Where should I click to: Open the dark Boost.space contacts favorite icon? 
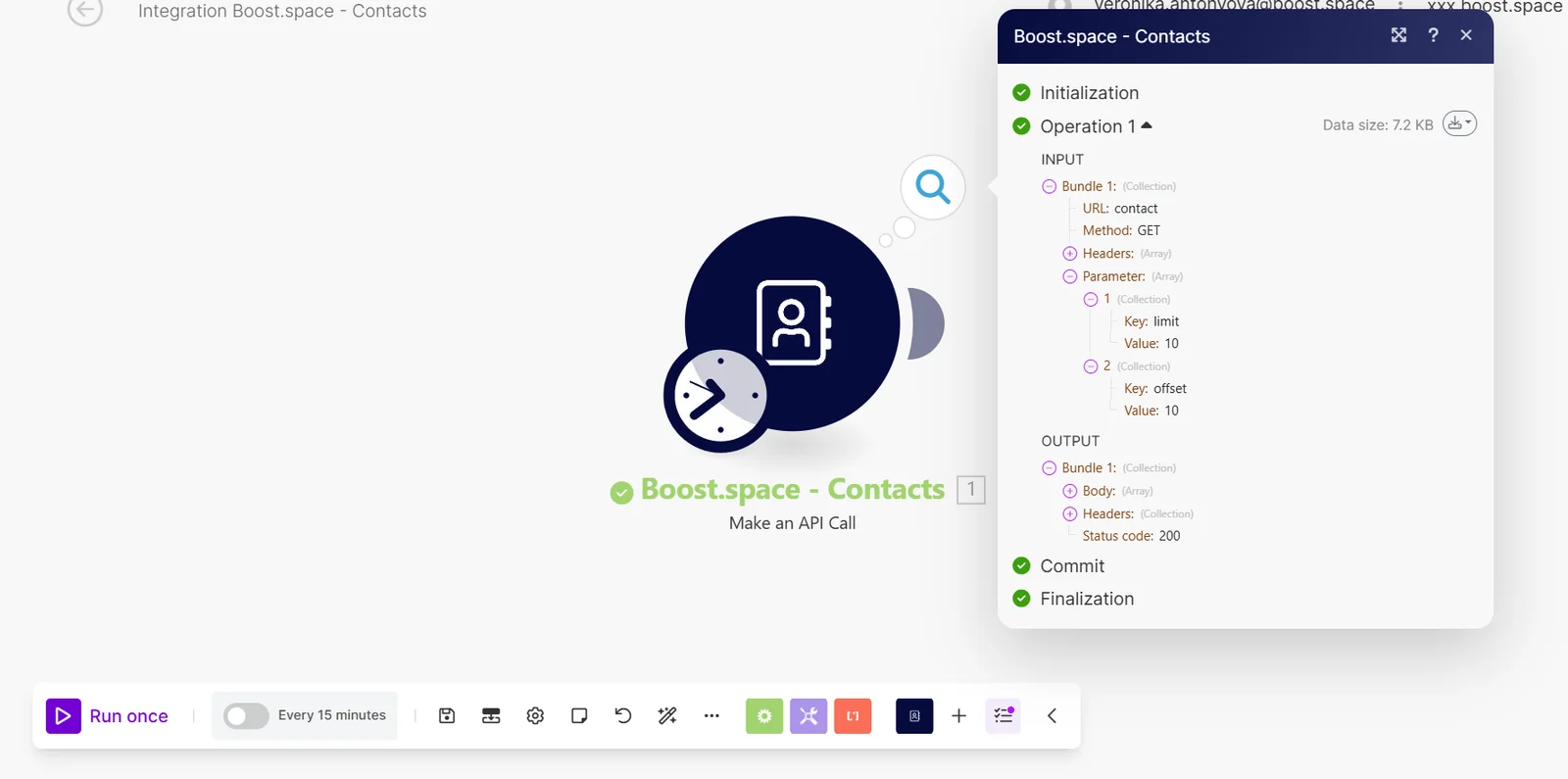click(x=914, y=716)
